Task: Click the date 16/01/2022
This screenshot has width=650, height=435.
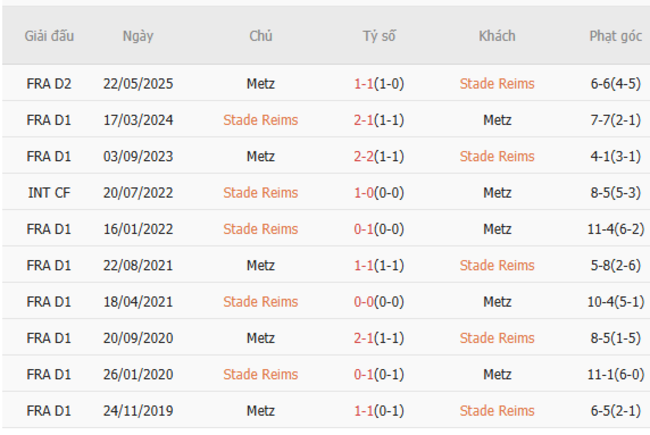Action: [138, 229]
